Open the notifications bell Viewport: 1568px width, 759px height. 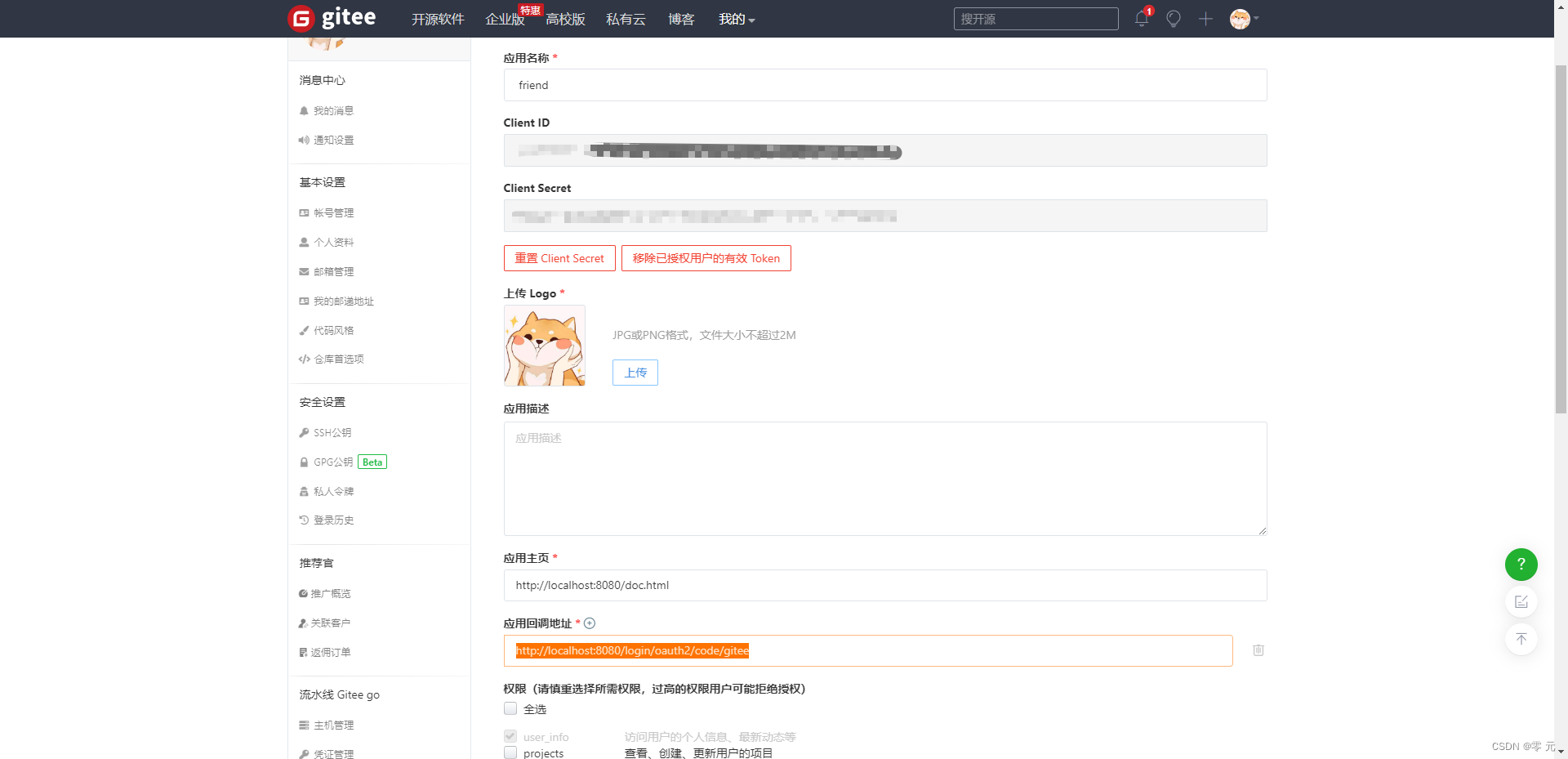(x=1142, y=19)
